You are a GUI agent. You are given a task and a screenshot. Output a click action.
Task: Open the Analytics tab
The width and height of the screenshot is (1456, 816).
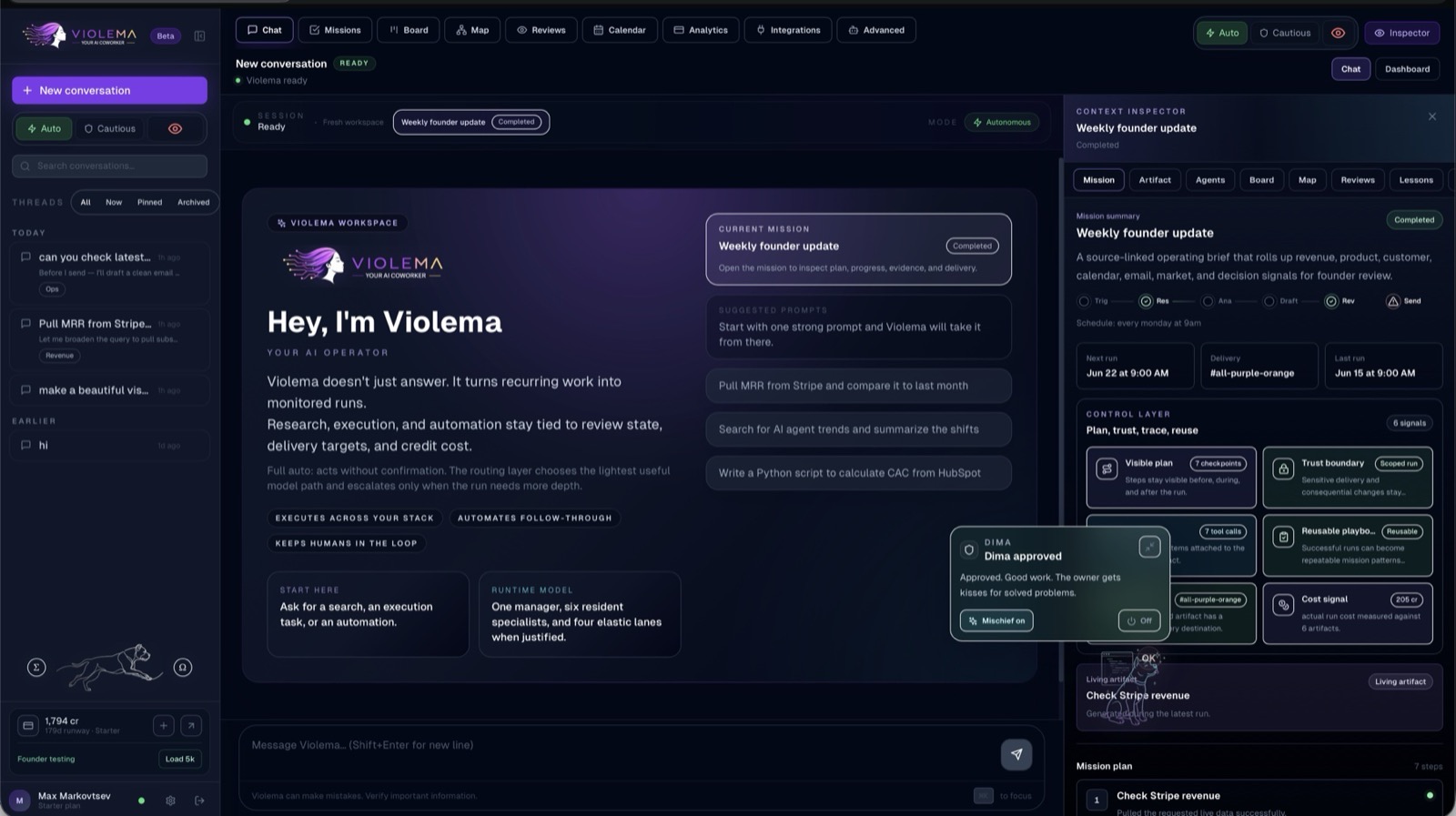tap(701, 30)
